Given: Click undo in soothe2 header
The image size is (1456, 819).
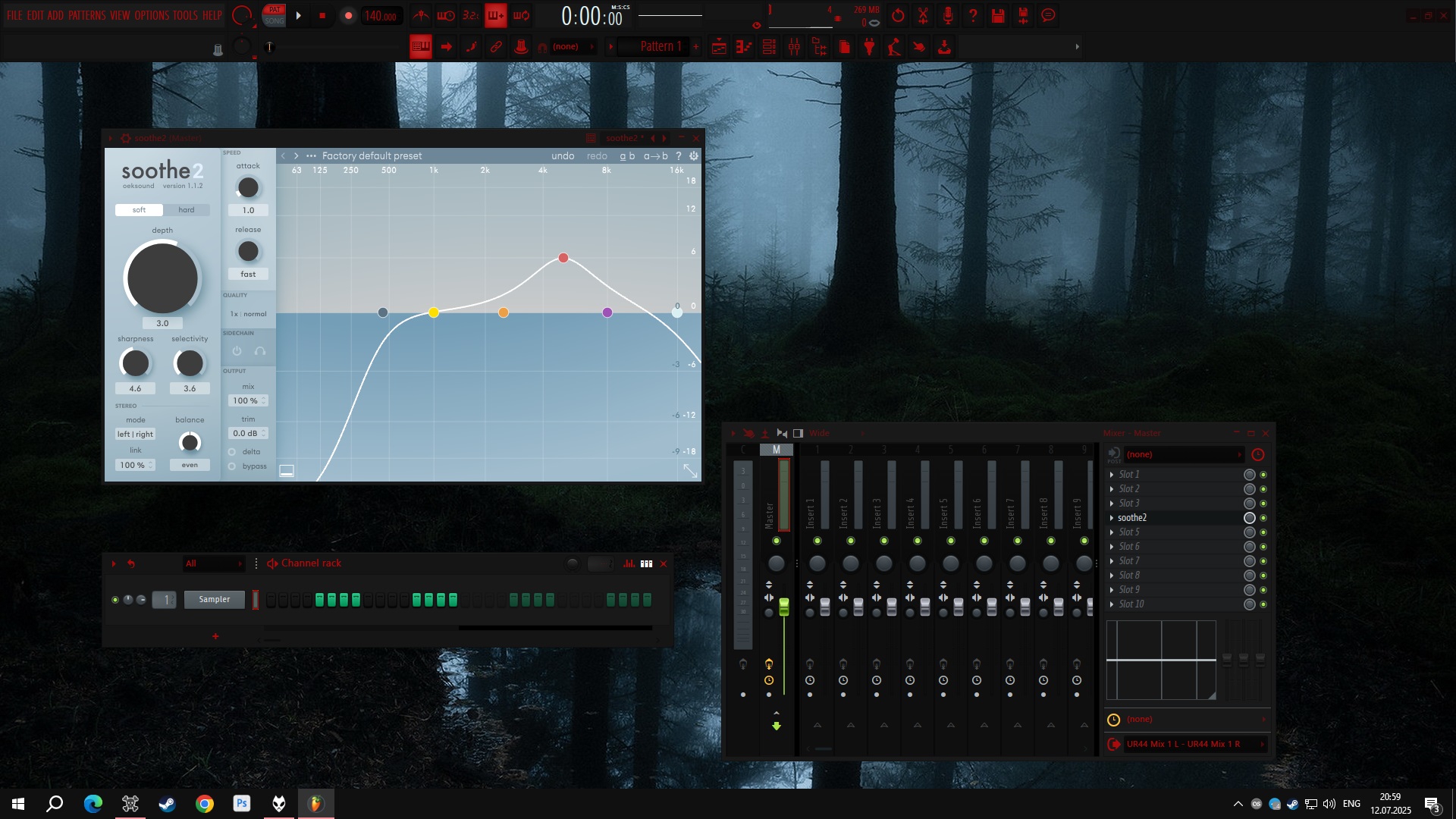Looking at the screenshot, I should [x=562, y=155].
